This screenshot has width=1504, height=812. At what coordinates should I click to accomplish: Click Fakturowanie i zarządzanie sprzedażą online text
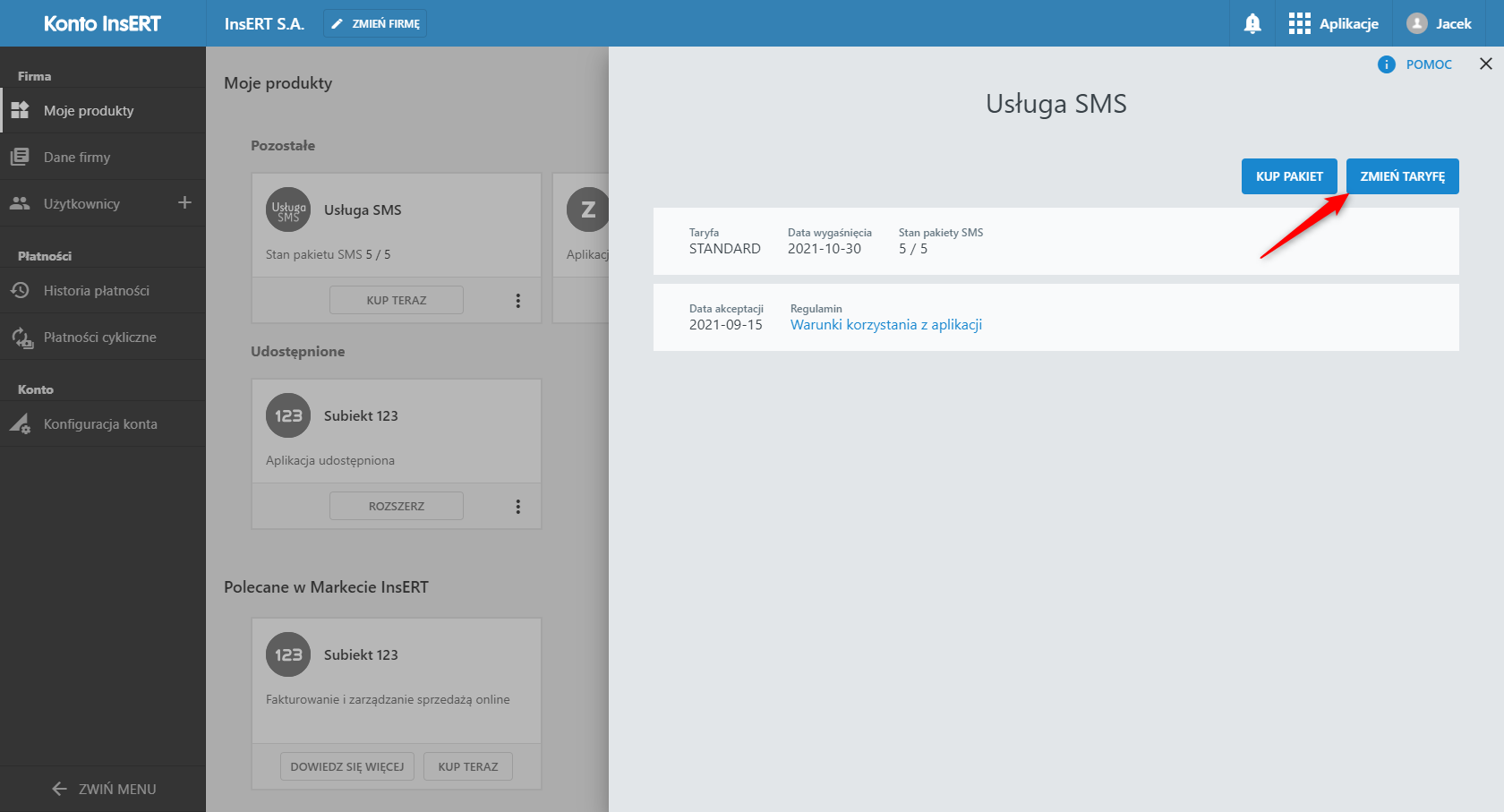coord(388,699)
